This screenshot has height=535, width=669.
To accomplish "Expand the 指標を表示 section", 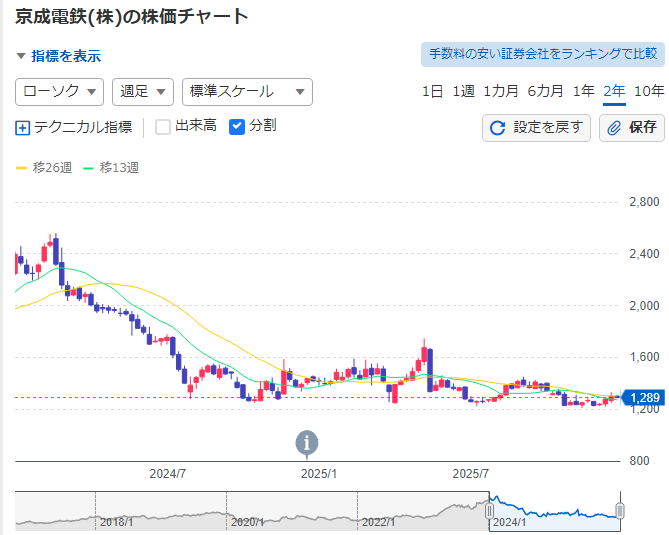I will click(58, 56).
